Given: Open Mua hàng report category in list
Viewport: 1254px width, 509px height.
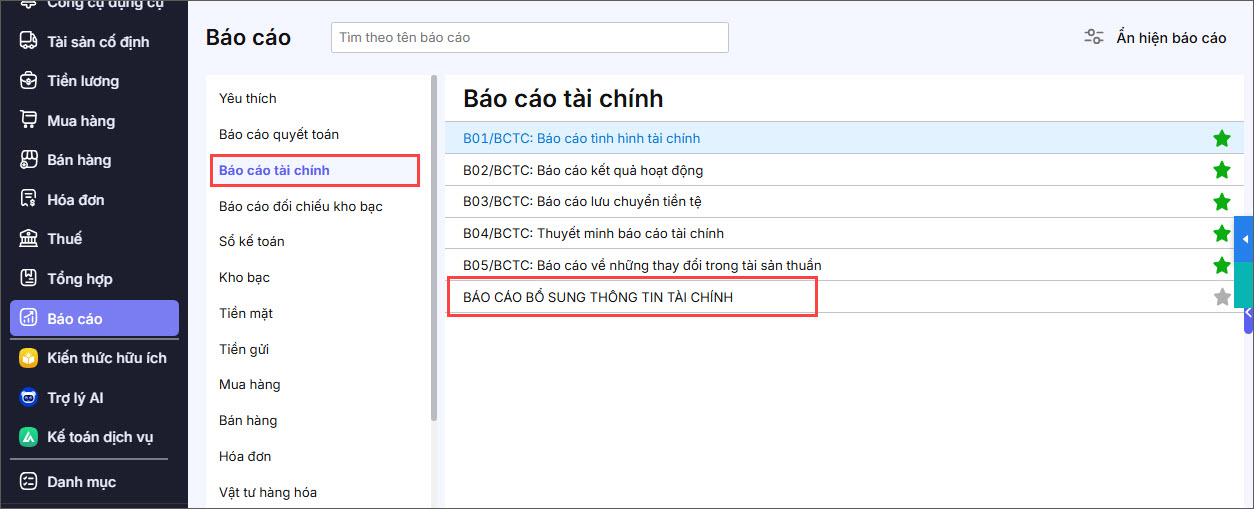Looking at the screenshot, I should 250,384.
